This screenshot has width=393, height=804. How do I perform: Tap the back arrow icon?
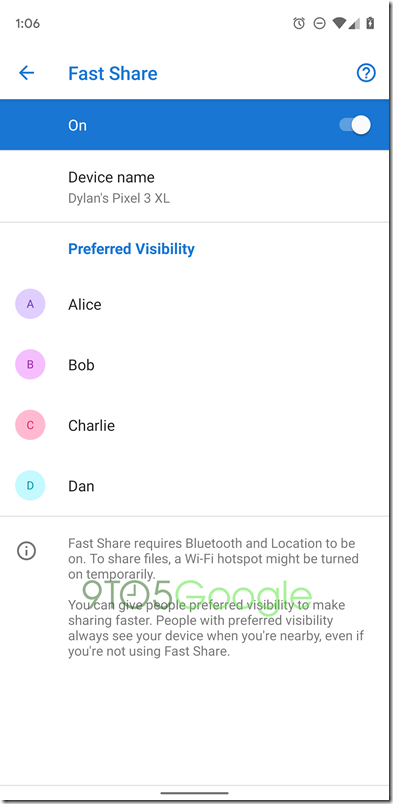point(26,73)
